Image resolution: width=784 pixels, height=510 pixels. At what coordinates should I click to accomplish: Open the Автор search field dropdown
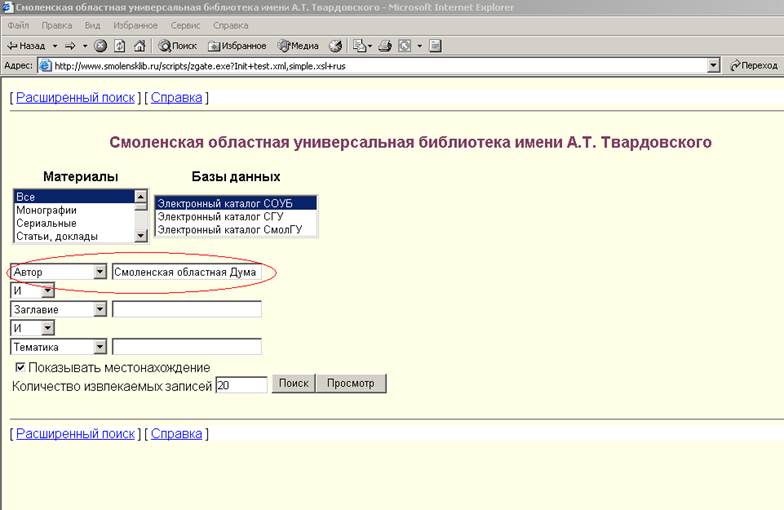100,272
